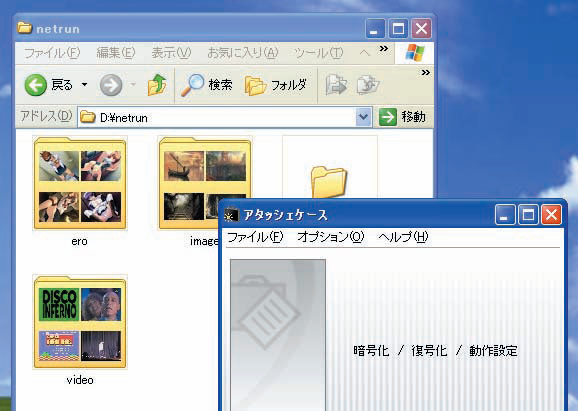Screen dimensions: 578x411
Task: Click the Move To folder toolbar icon
Action: coord(336,85)
